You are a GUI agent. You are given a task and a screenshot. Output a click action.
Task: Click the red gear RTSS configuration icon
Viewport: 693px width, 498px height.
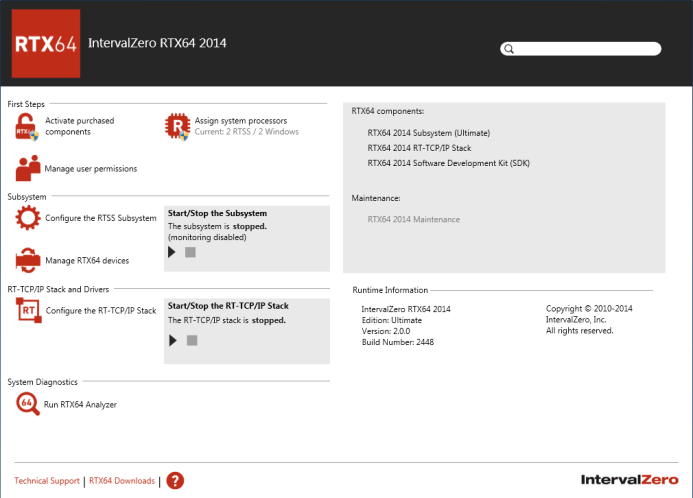28,218
